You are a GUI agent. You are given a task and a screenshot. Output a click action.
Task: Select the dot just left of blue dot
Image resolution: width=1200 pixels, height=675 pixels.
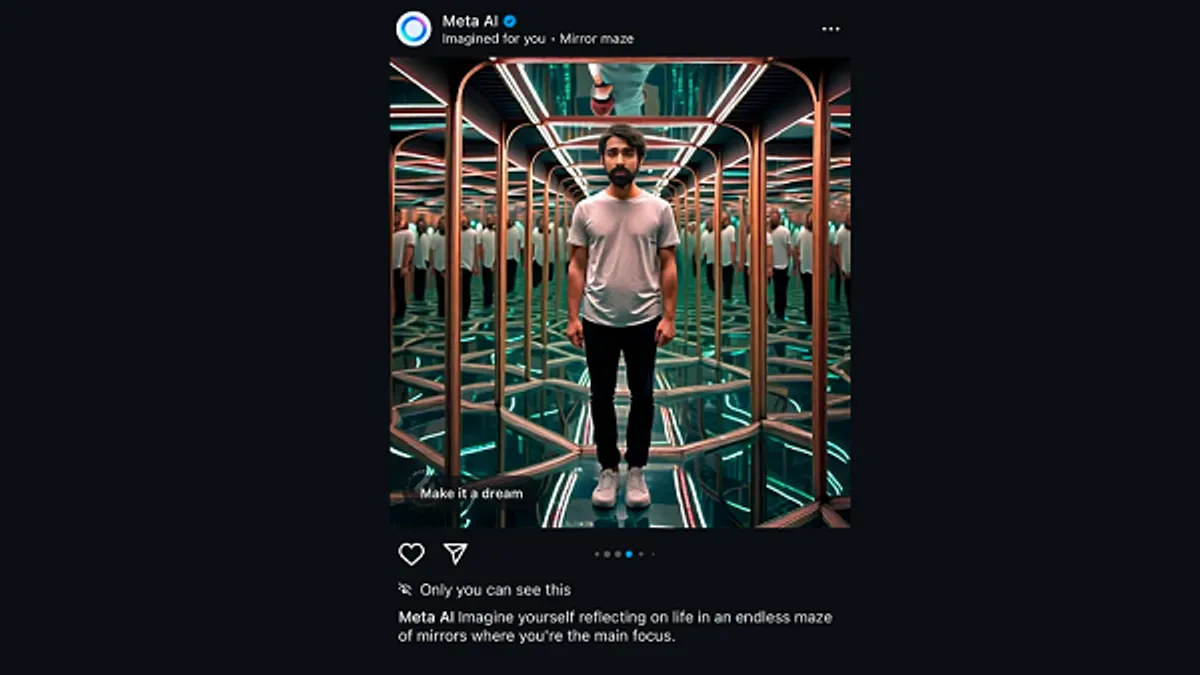[x=618, y=554]
